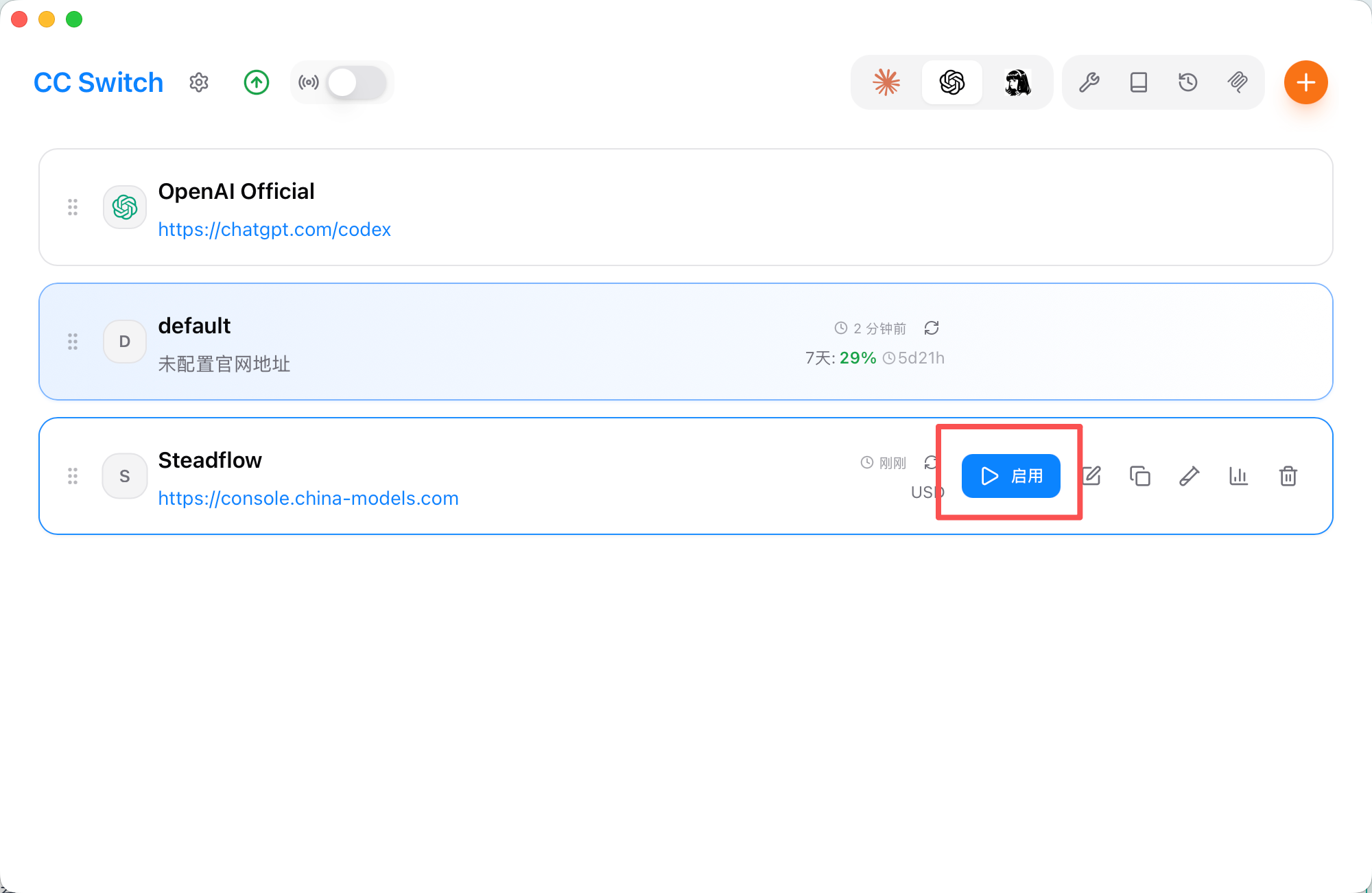This screenshot has height=893, width=1372.
Task: Open the history clock icon
Action: coord(1188,82)
